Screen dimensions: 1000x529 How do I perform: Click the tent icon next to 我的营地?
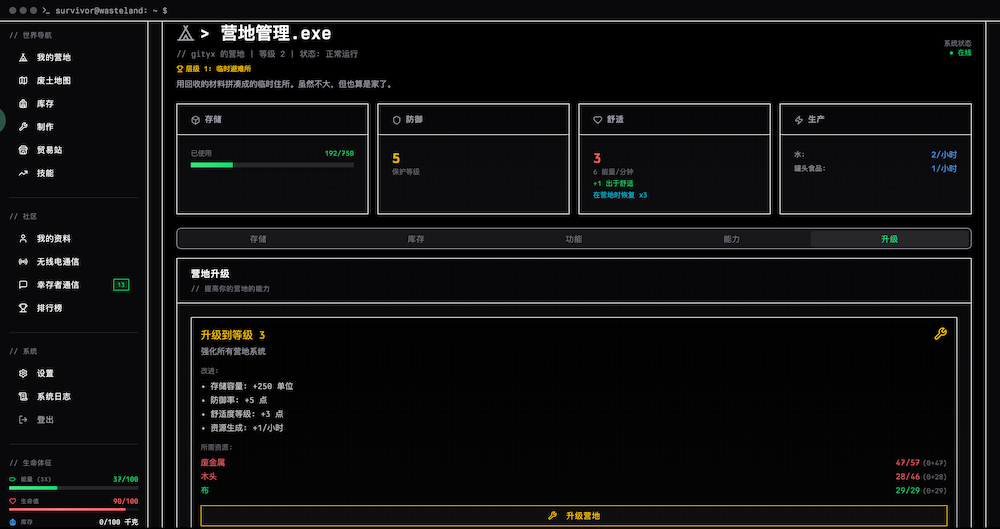24,58
